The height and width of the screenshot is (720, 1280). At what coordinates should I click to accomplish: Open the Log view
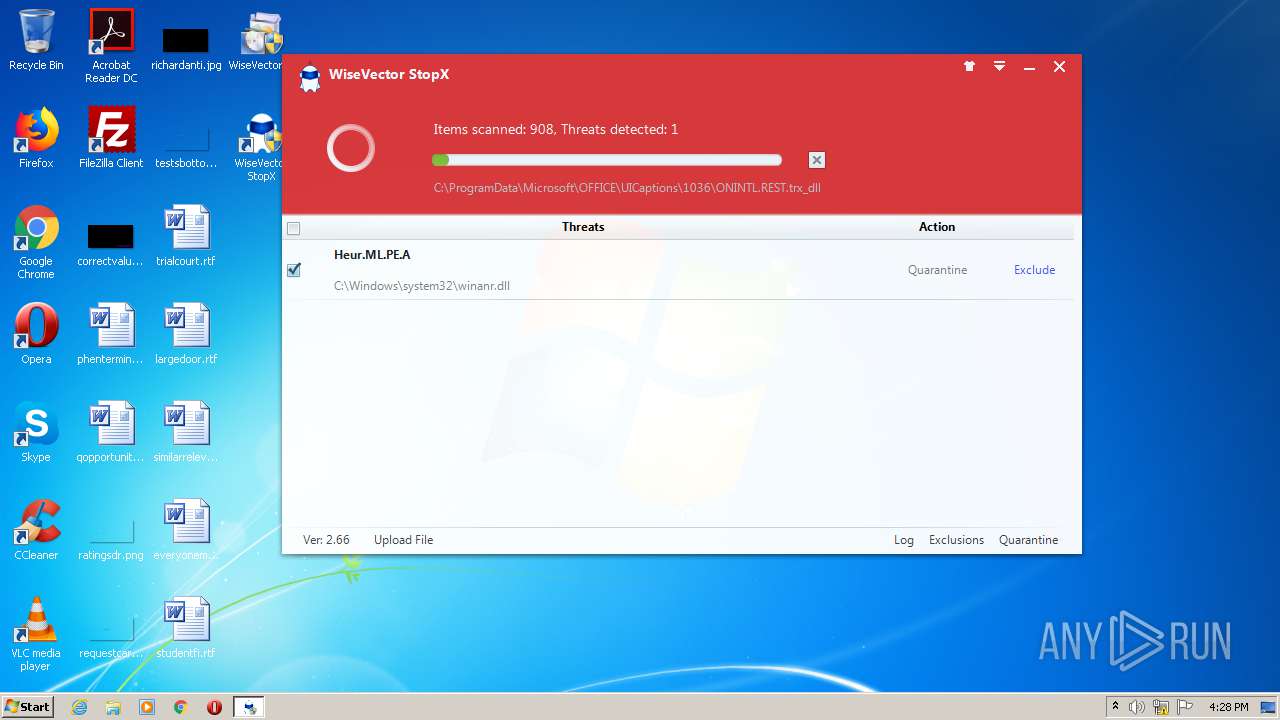point(904,540)
